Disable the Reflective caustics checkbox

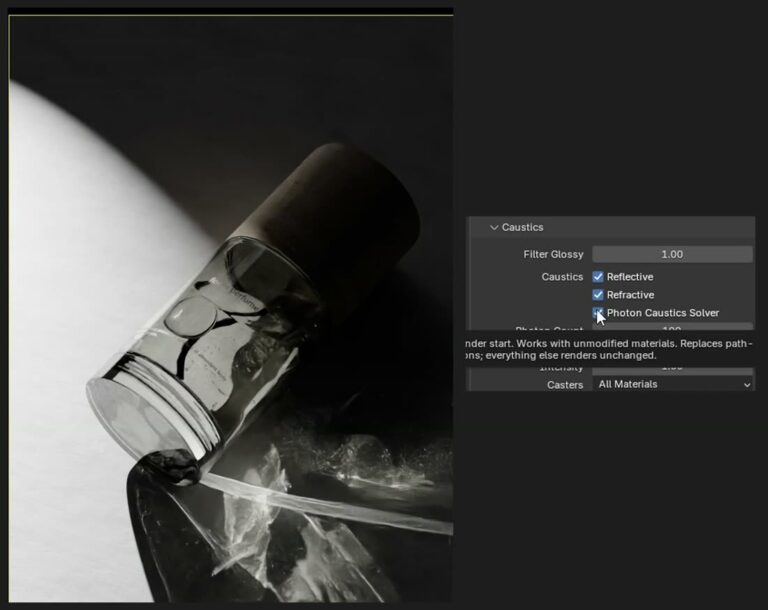tap(598, 277)
